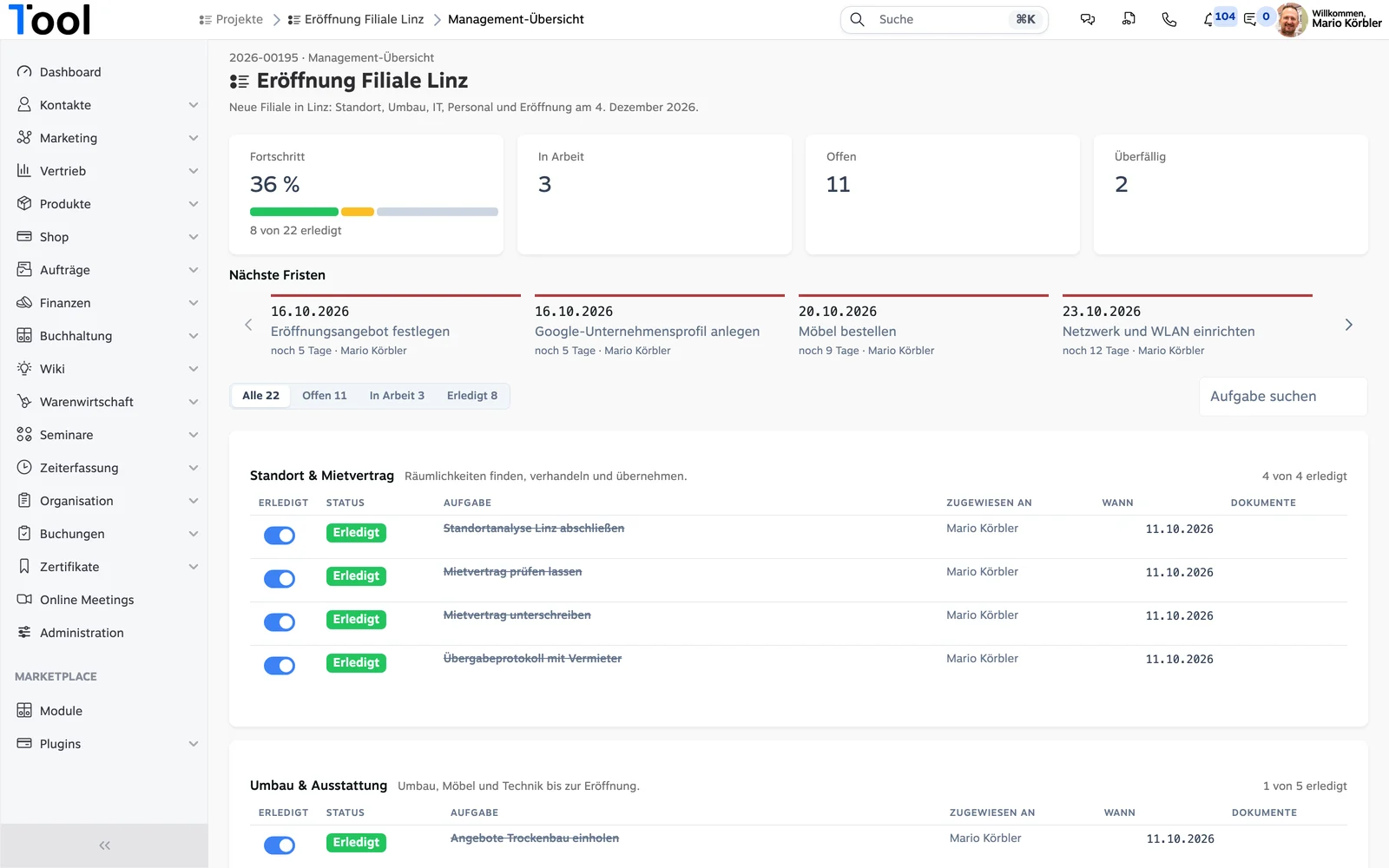Open the Dashboard sidebar icon

pos(24,72)
